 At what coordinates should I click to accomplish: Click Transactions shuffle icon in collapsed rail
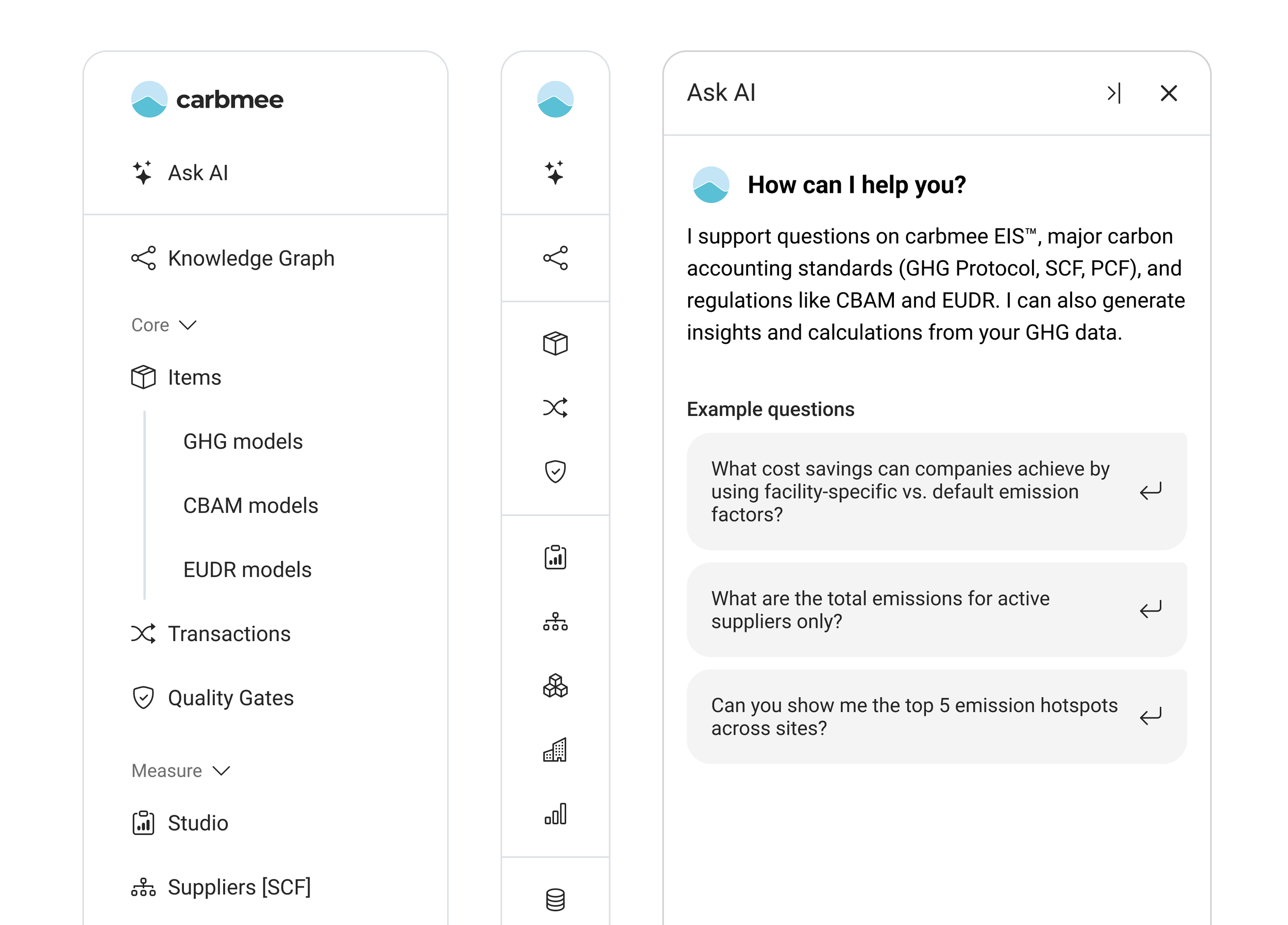tap(555, 408)
